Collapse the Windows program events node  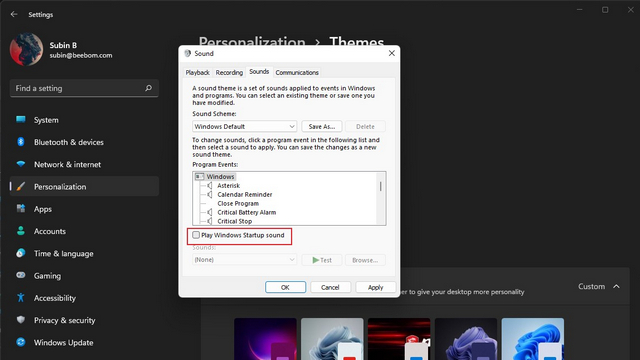point(199,176)
